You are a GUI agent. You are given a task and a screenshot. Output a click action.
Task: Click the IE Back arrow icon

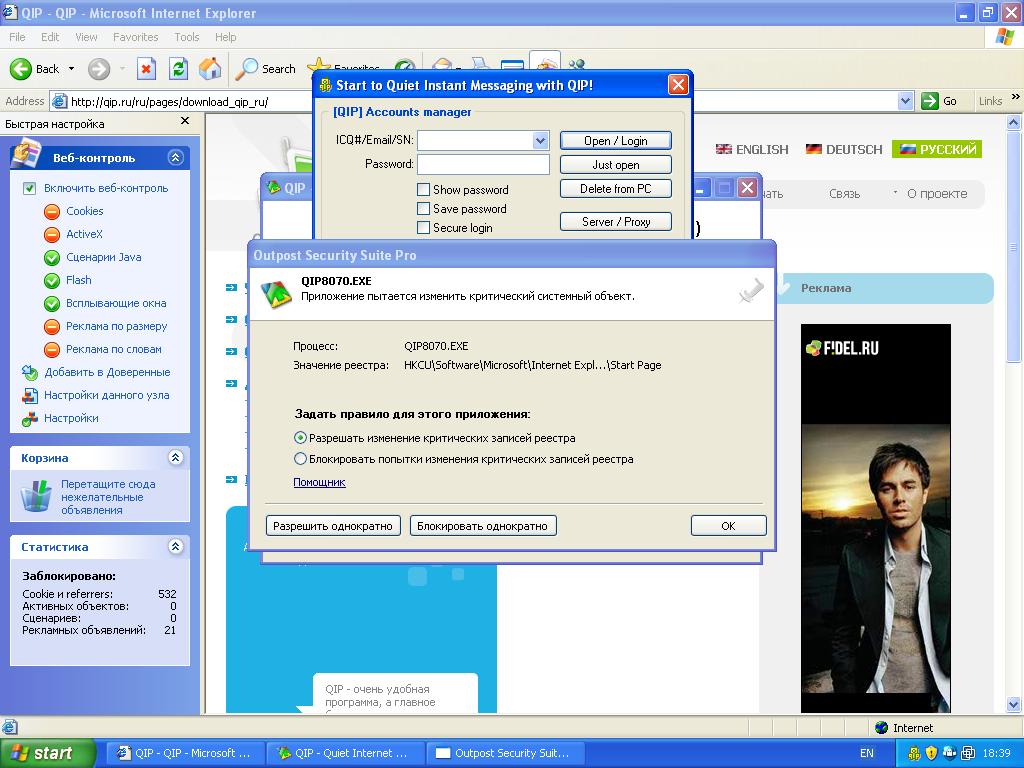tap(20, 69)
